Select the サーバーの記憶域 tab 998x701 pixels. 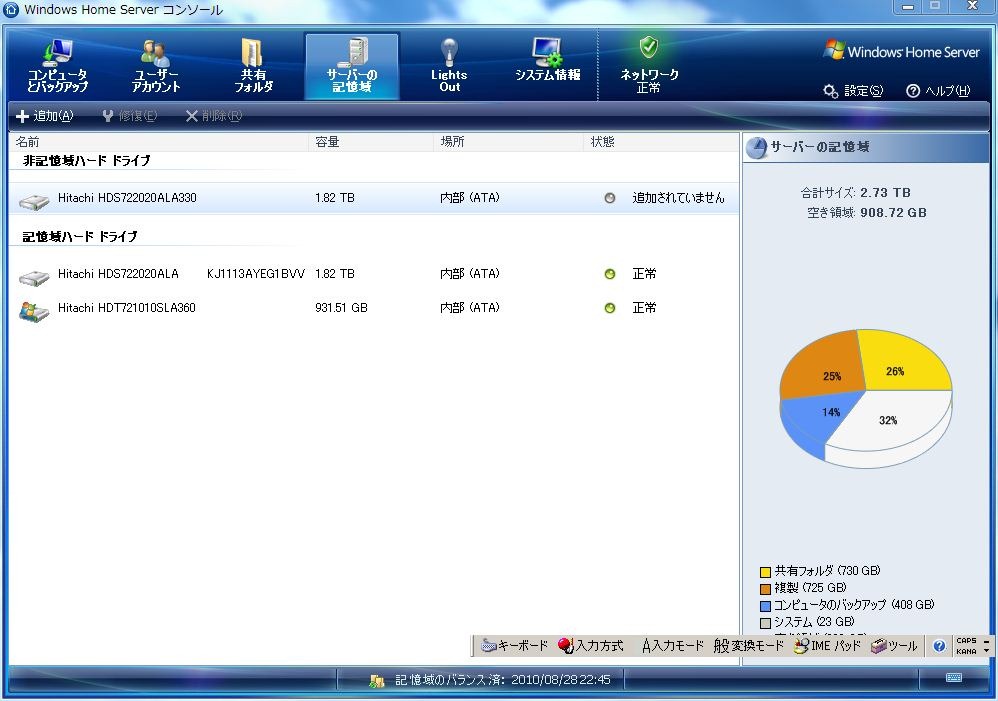(x=352, y=66)
